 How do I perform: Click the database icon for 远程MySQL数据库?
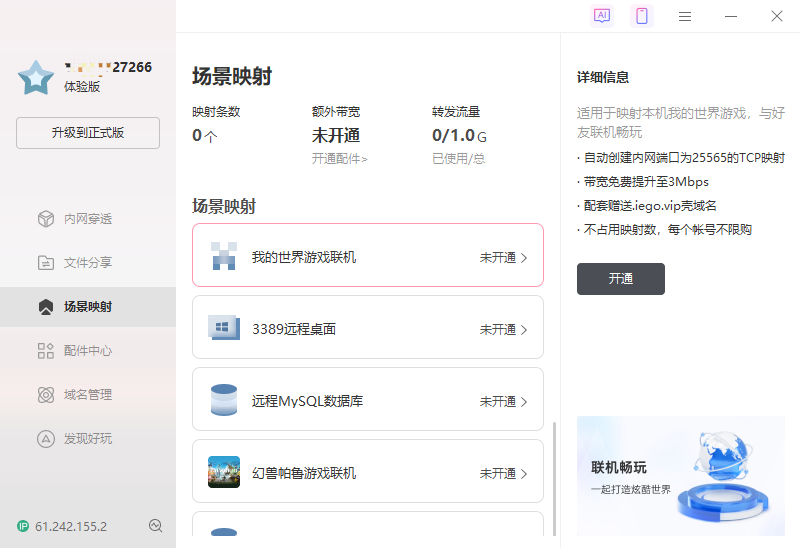[223, 401]
